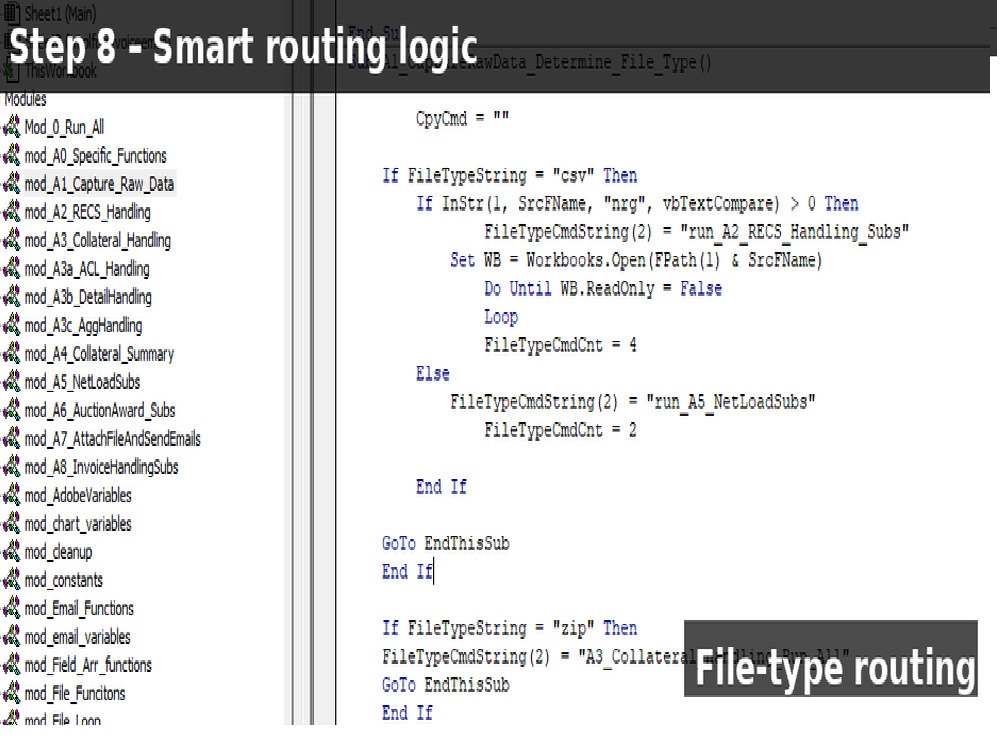Click the mod_File_Funcitons module icon
1000x750 pixels.
tap(11, 694)
